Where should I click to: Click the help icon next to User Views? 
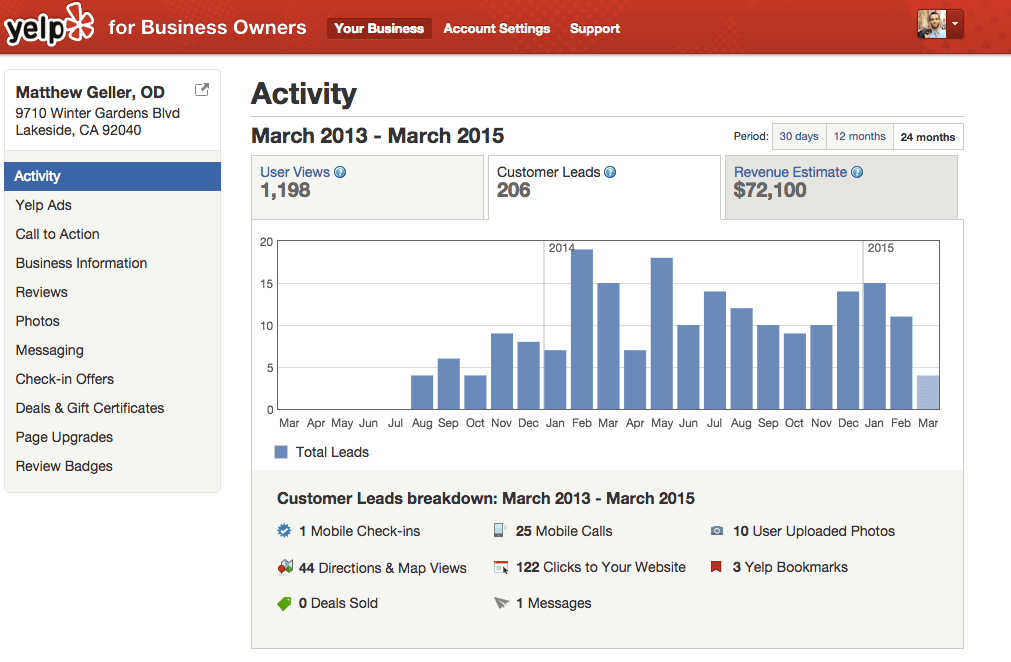point(340,172)
